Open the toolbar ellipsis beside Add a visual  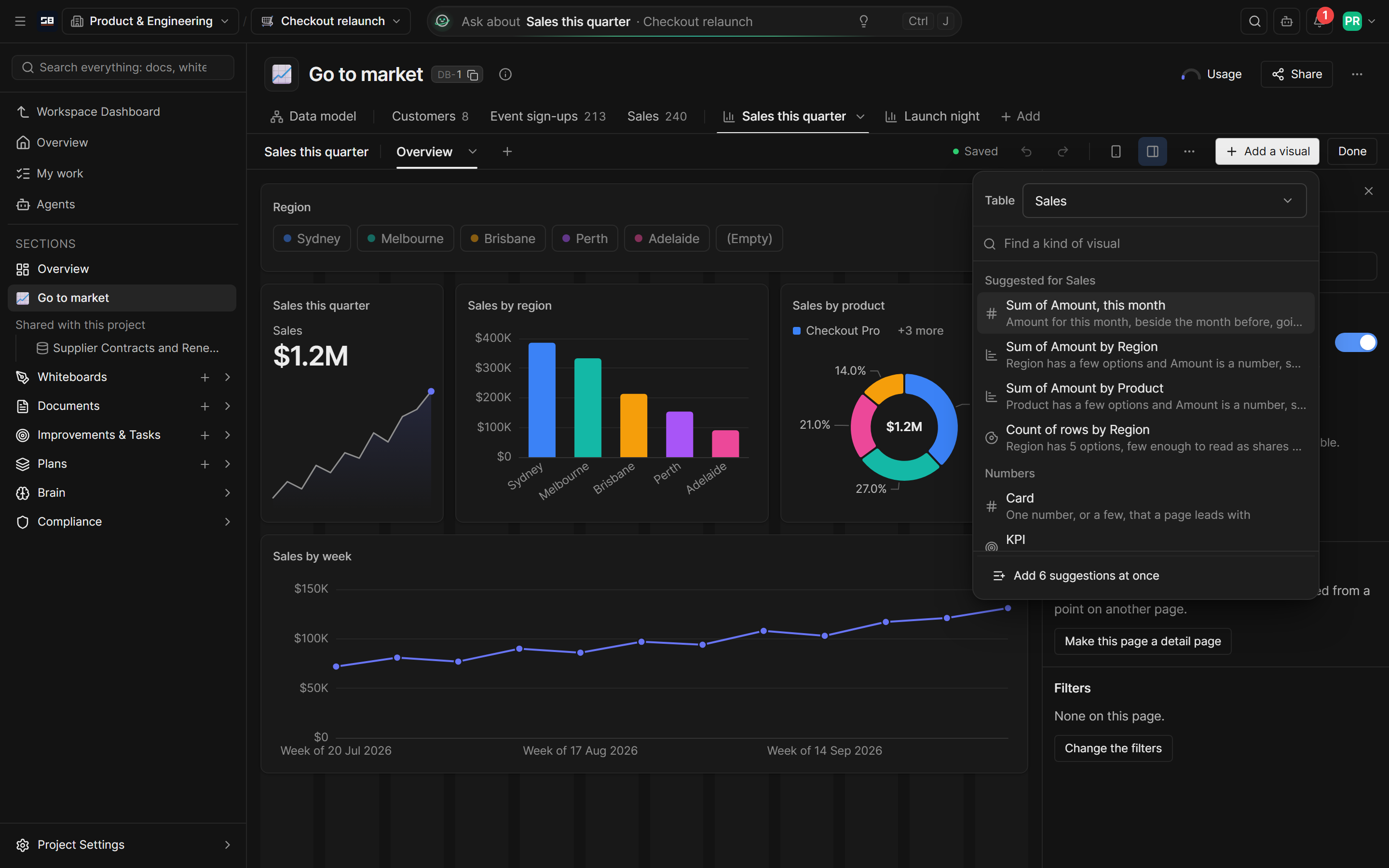[x=1189, y=151]
